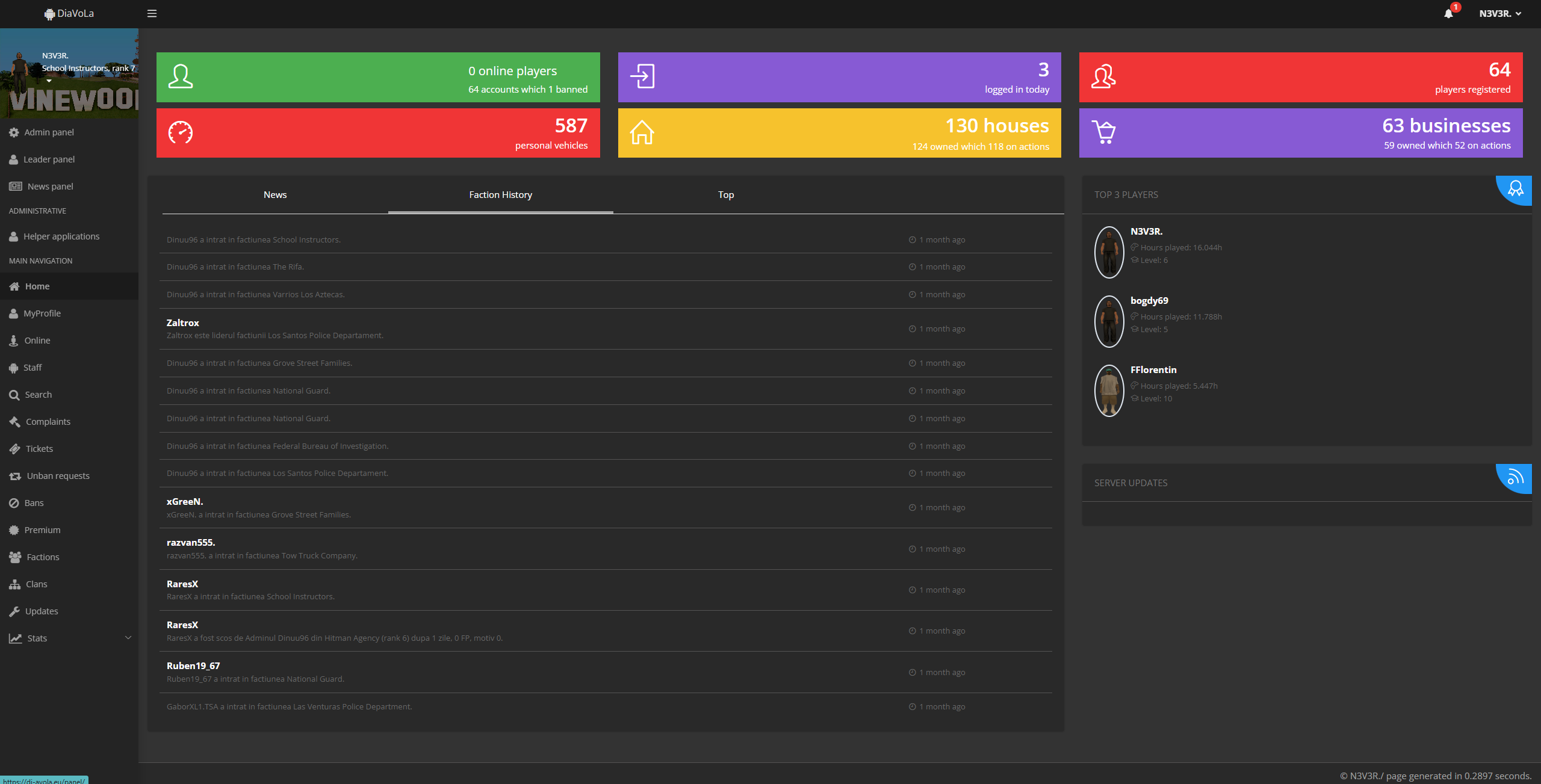This screenshot has height=784, width=1541.
Task: Open the N3V3R. user dropdown
Action: (x=1499, y=13)
